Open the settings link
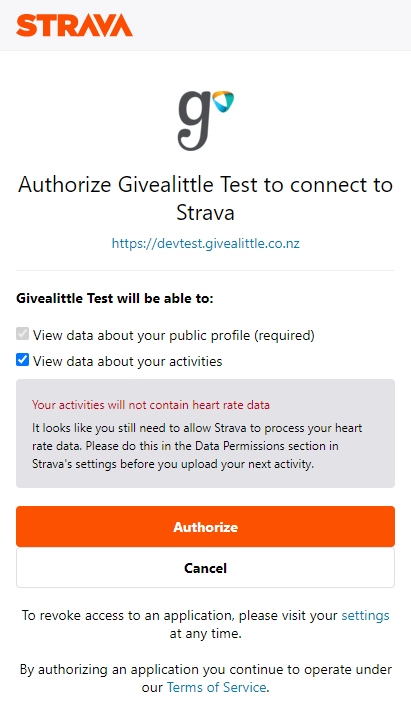 (366, 615)
